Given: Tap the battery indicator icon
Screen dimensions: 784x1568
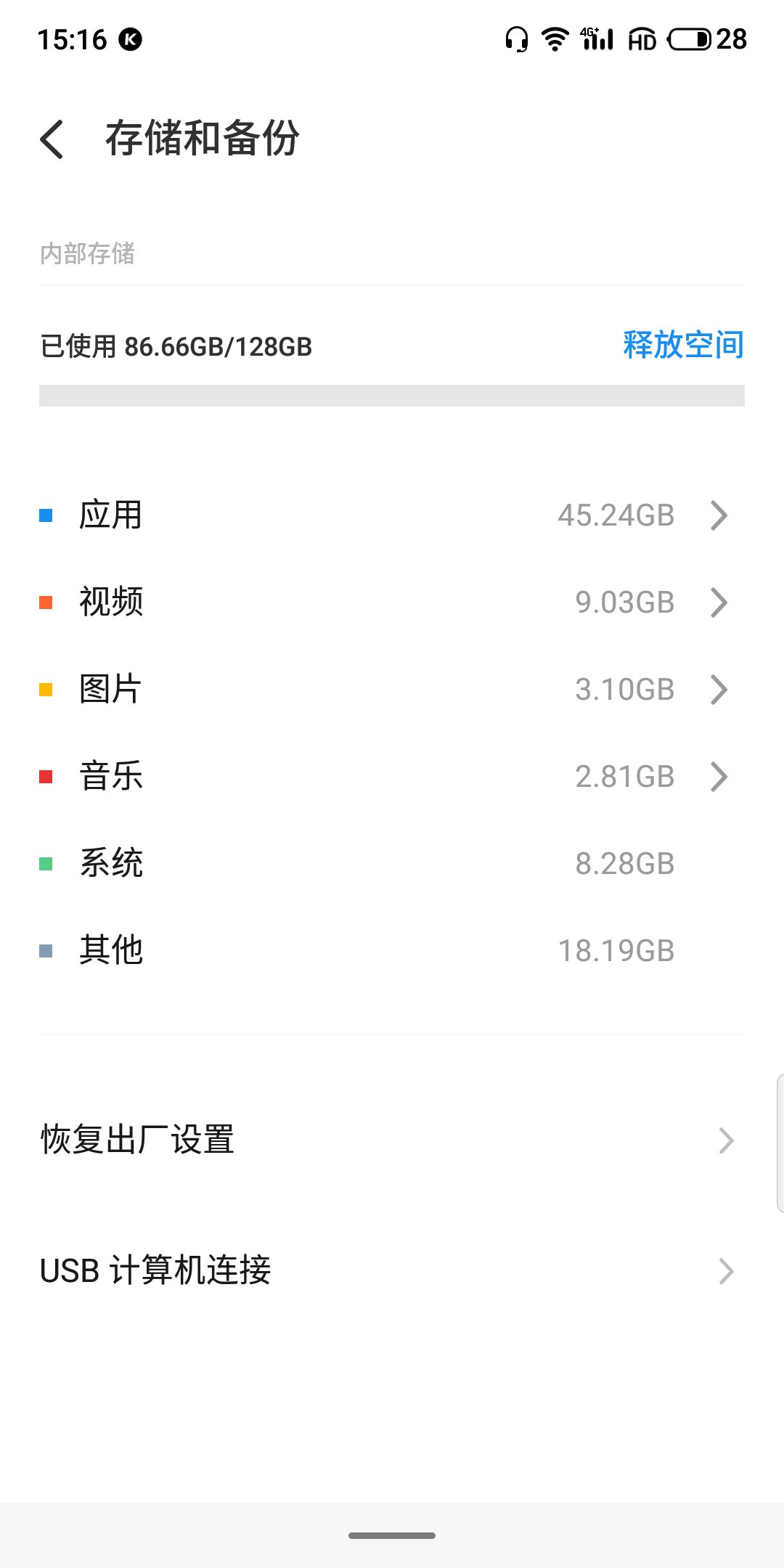Looking at the screenshot, I should click(690, 39).
